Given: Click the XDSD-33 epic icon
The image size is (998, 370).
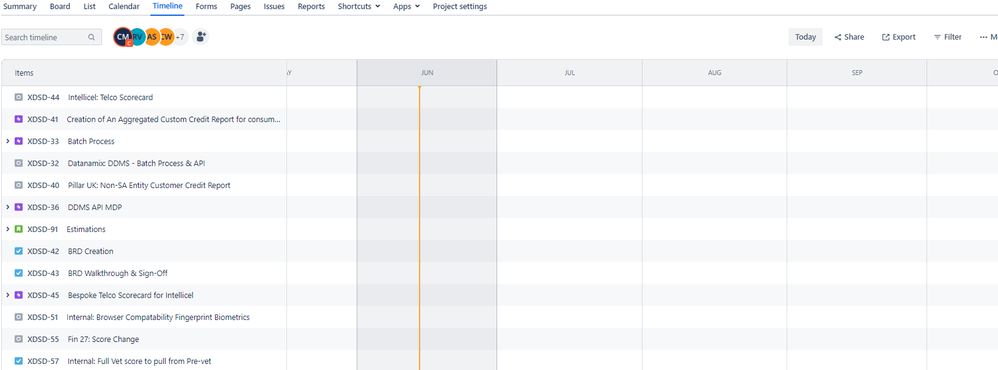Looking at the screenshot, I should click(18, 141).
